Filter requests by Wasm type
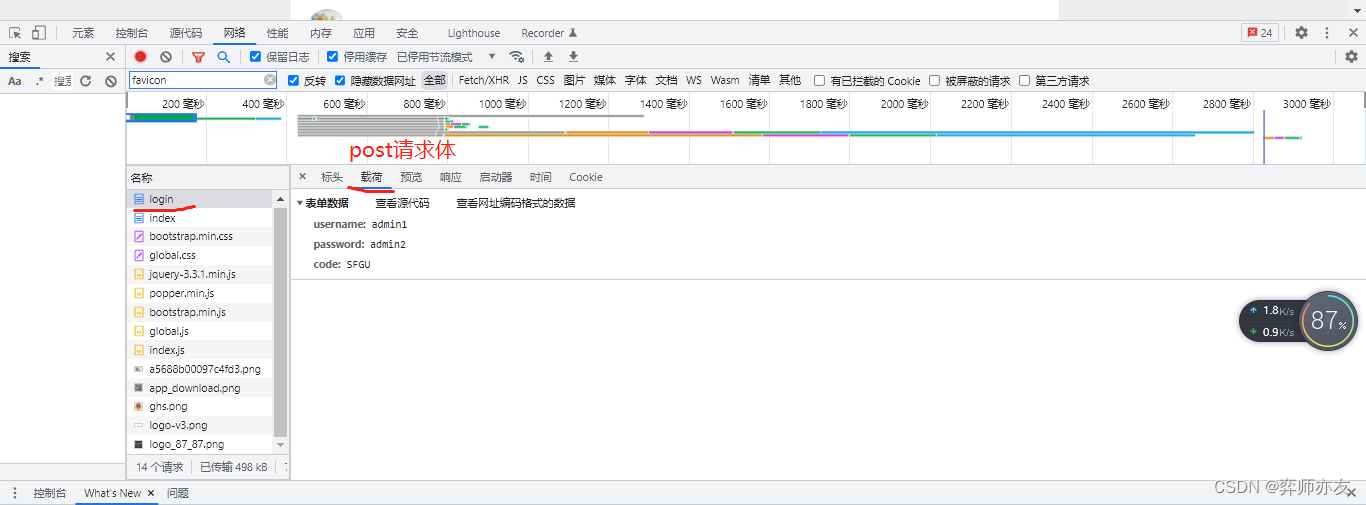This screenshot has width=1366, height=505. [725, 81]
